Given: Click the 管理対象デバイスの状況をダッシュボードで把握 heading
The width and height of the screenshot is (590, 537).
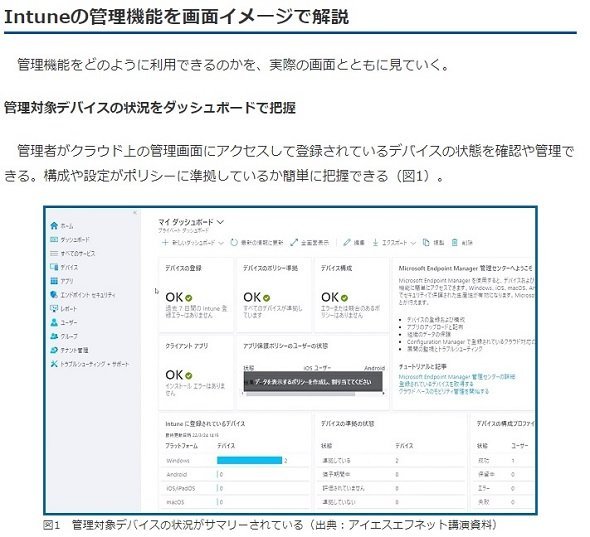Looking at the screenshot, I should click(x=150, y=108).
